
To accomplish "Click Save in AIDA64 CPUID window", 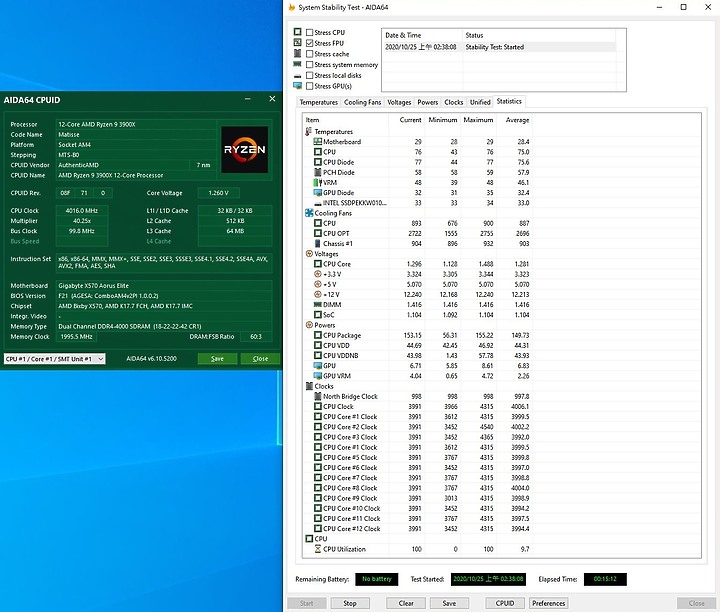I will pyautogui.click(x=217, y=359).
